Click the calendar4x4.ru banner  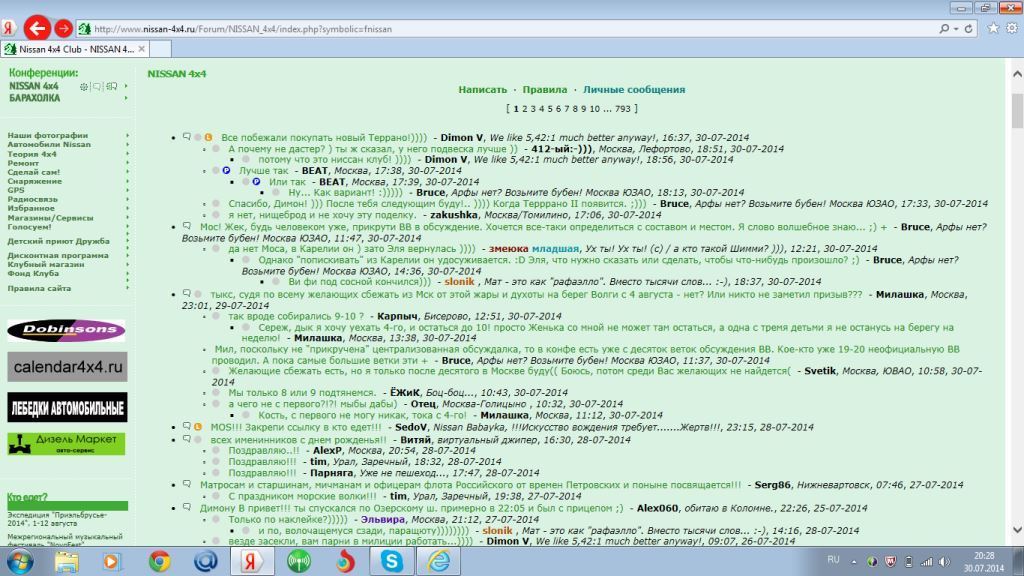coord(67,367)
